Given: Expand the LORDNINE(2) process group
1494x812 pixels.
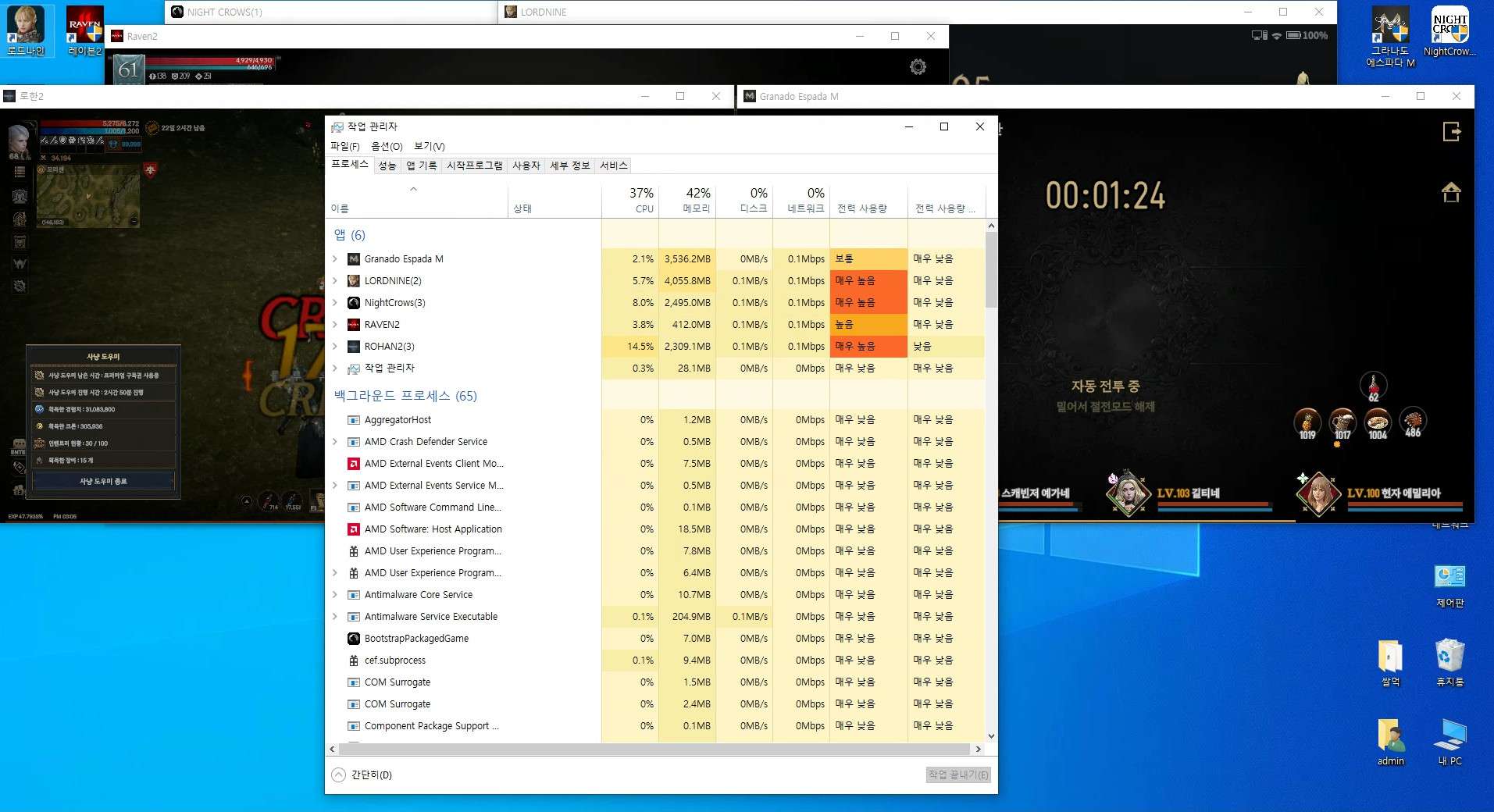Looking at the screenshot, I should coord(335,281).
